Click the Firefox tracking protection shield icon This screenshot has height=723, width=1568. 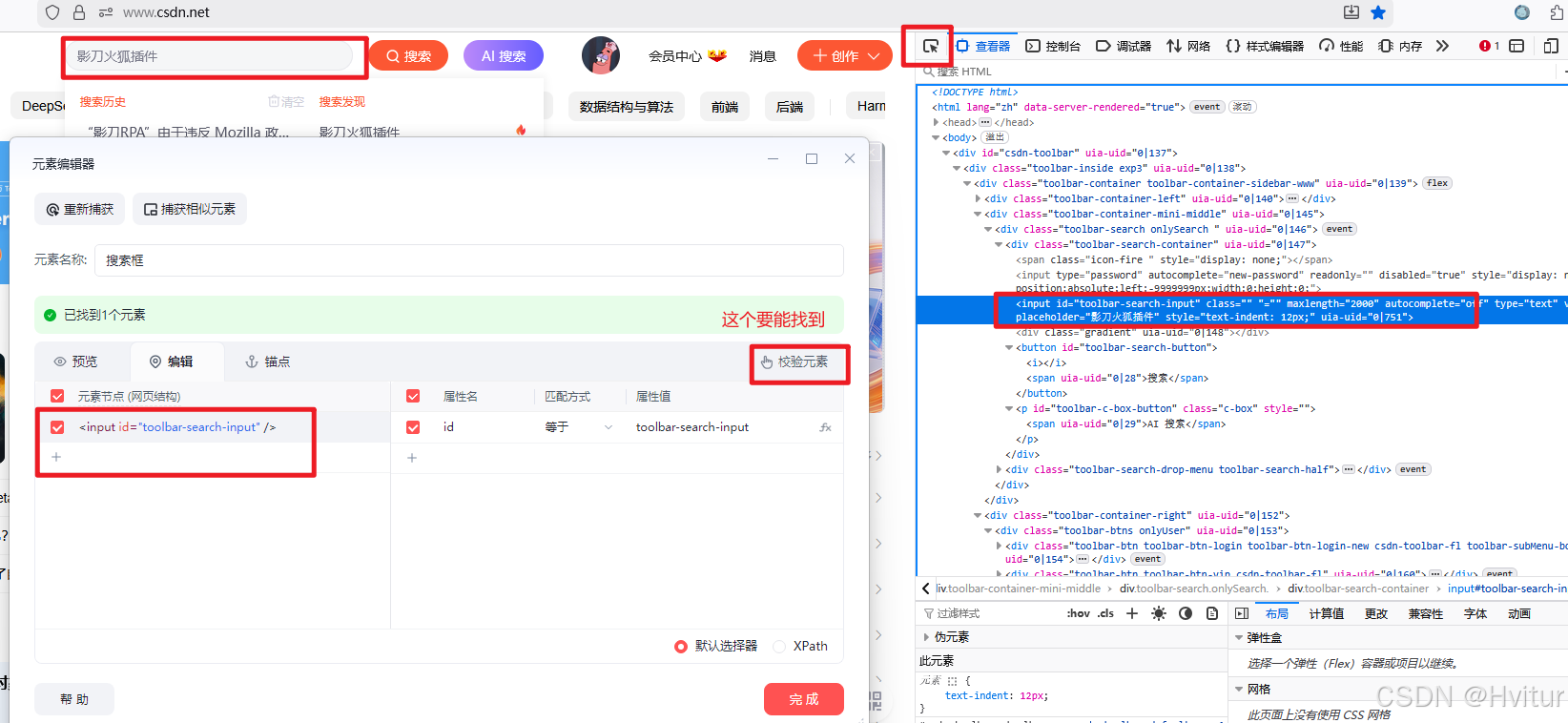(x=52, y=12)
